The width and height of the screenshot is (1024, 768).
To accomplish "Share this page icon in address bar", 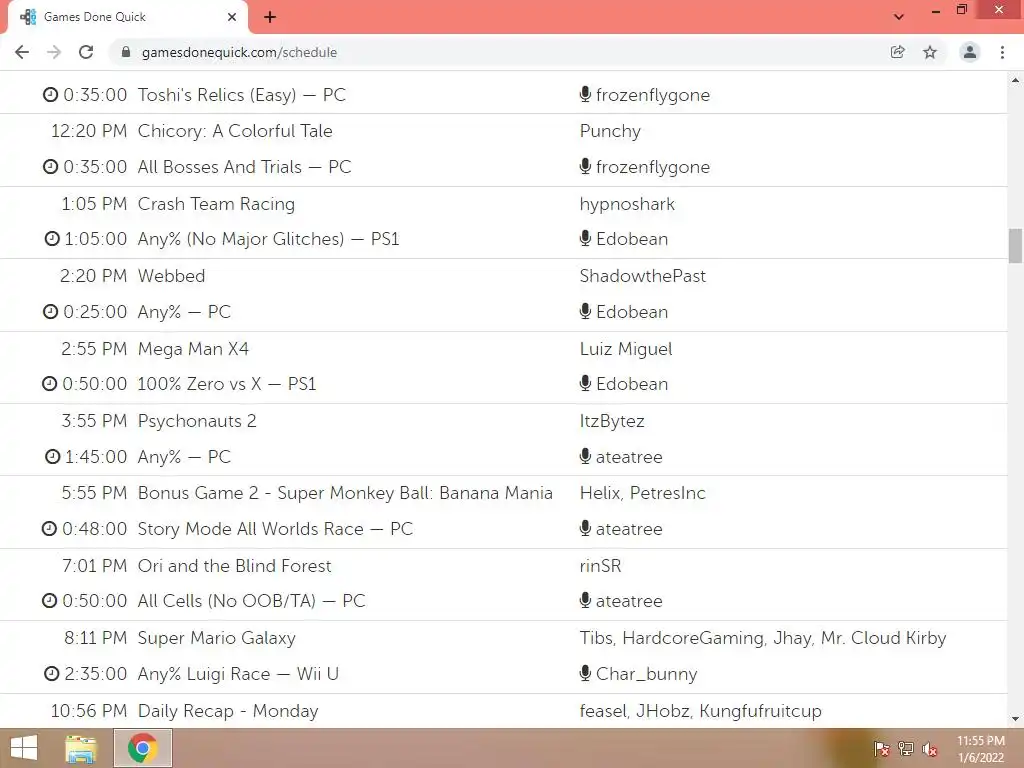I will click(897, 52).
